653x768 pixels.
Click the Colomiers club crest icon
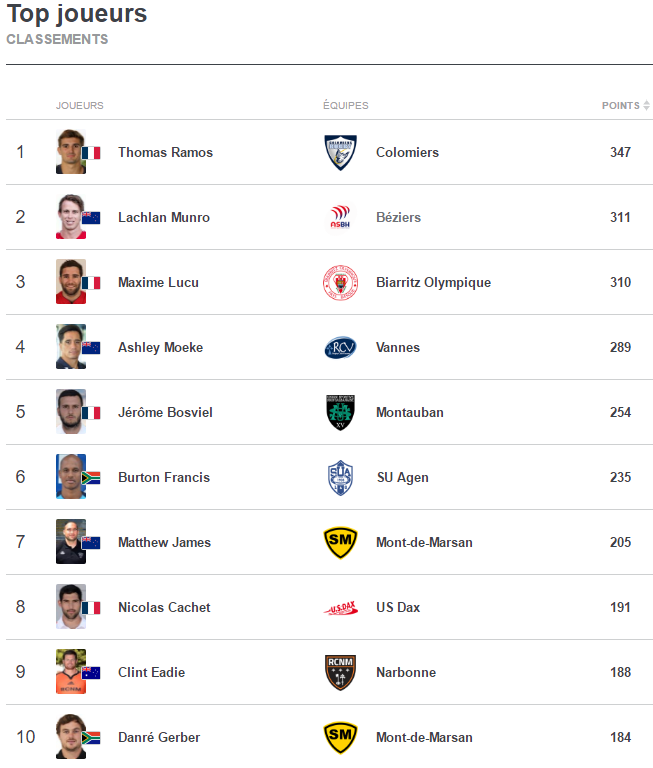(x=340, y=152)
